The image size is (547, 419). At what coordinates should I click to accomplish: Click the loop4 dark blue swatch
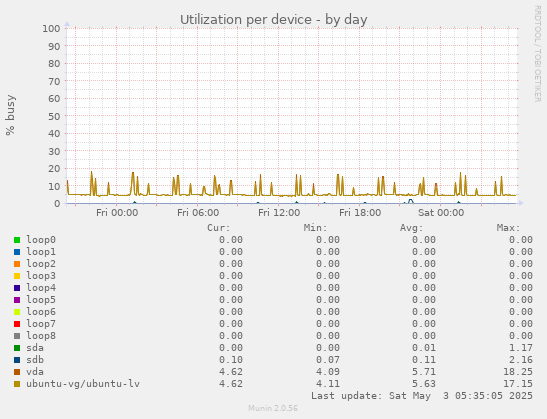pos(17,288)
